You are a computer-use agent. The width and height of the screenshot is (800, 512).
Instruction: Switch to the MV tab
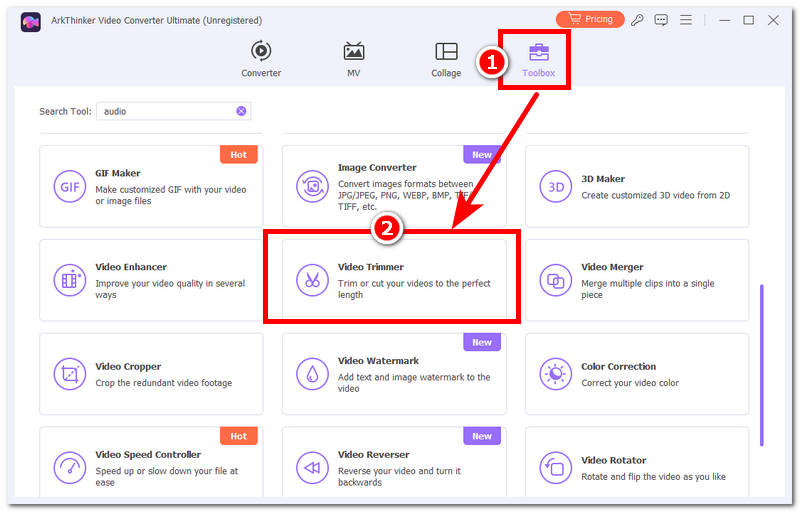pyautogui.click(x=354, y=59)
